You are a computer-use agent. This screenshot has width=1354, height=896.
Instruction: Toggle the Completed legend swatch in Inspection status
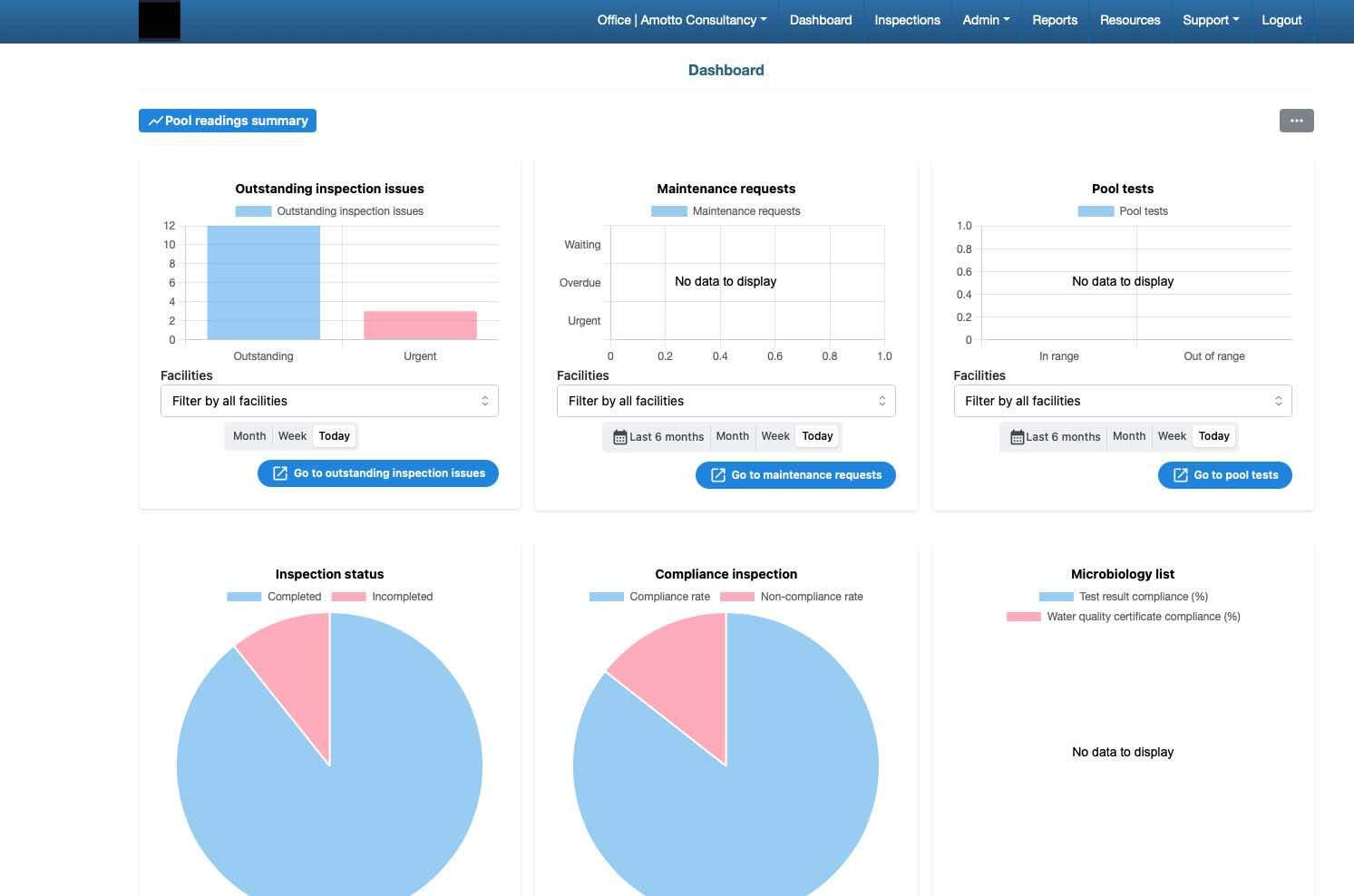pos(244,597)
